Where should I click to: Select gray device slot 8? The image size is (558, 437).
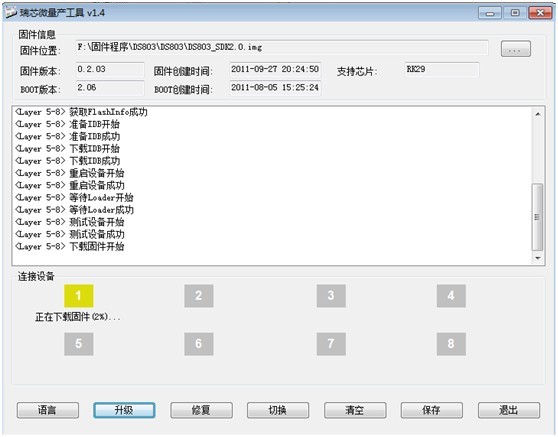click(451, 344)
